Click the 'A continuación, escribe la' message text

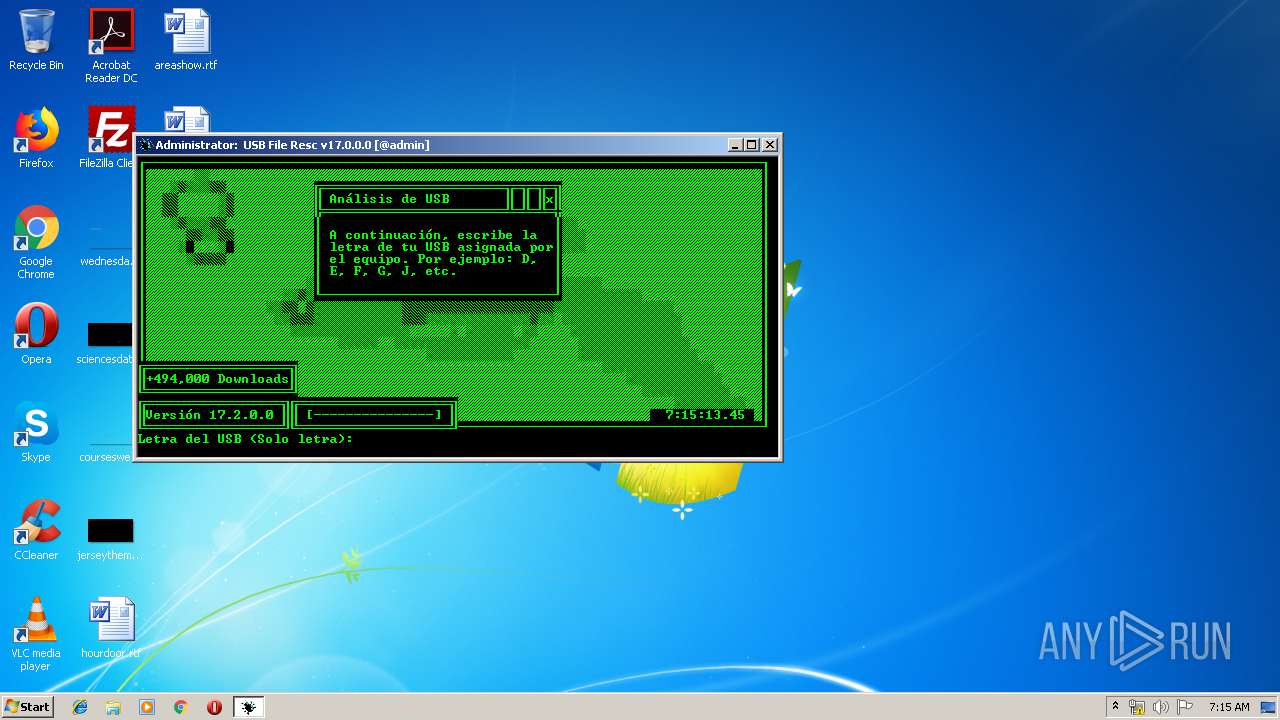(433, 235)
